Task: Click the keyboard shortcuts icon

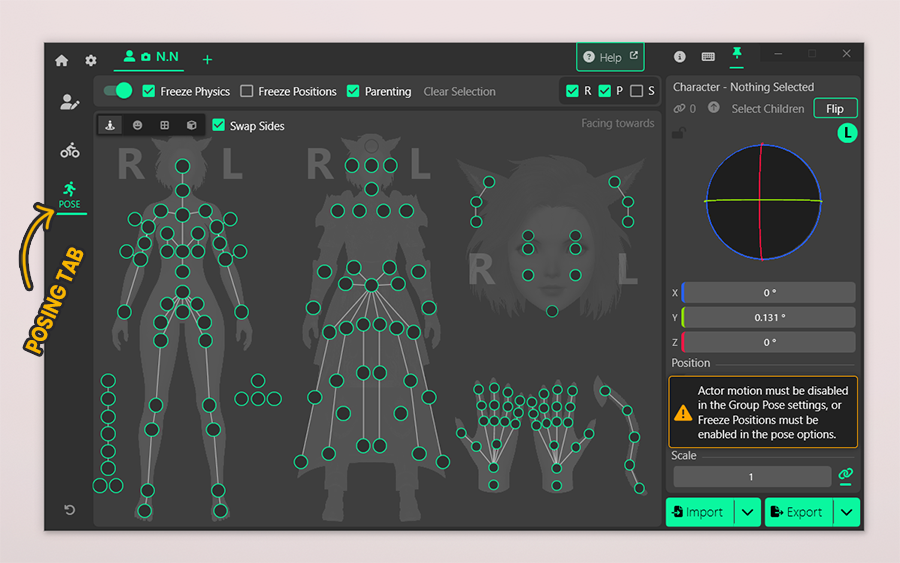Action: click(708, 57)
